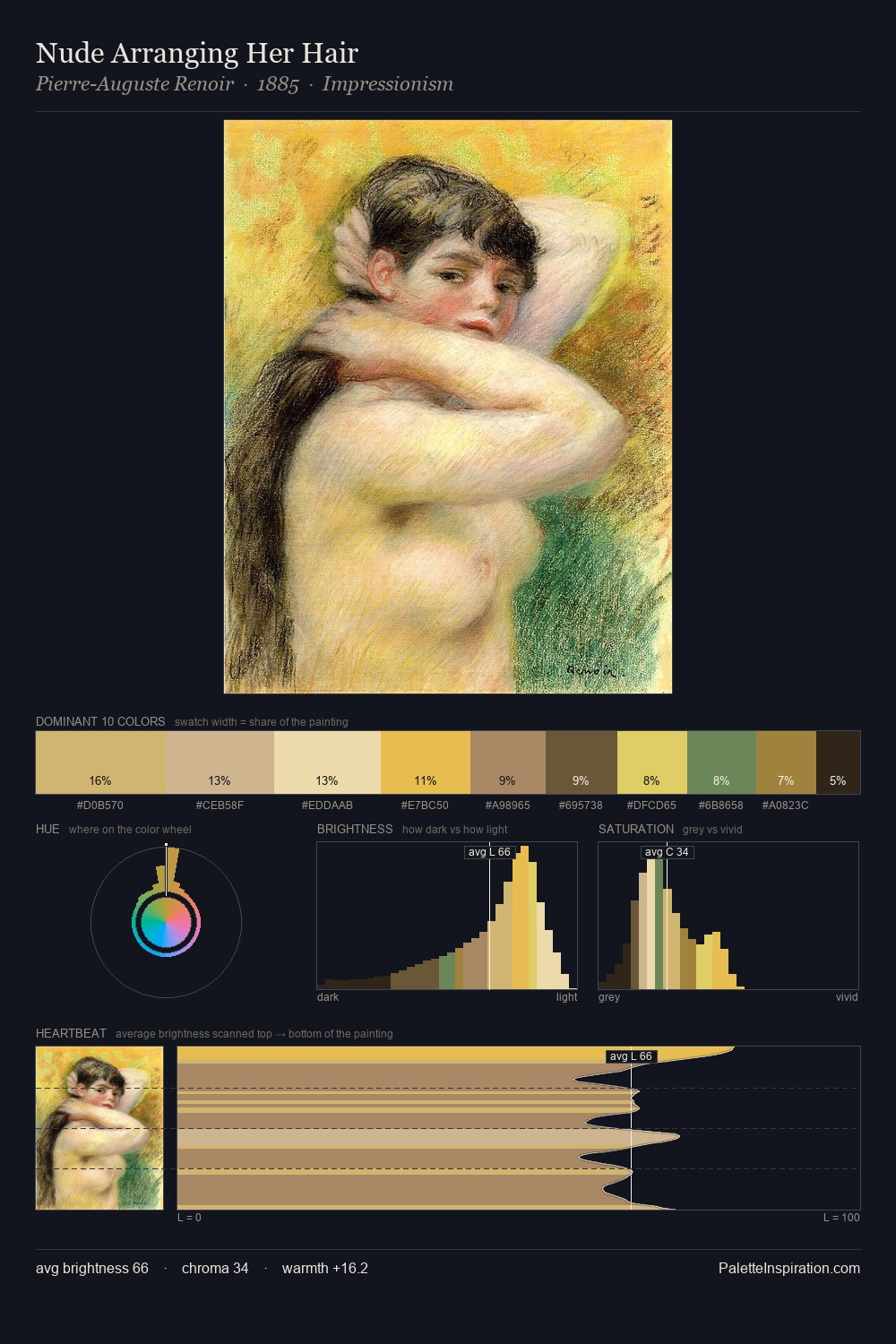Click the 'L = 100' heartbeat axis label
The height and width of the screenshot is (1344, 896).
841,1218
